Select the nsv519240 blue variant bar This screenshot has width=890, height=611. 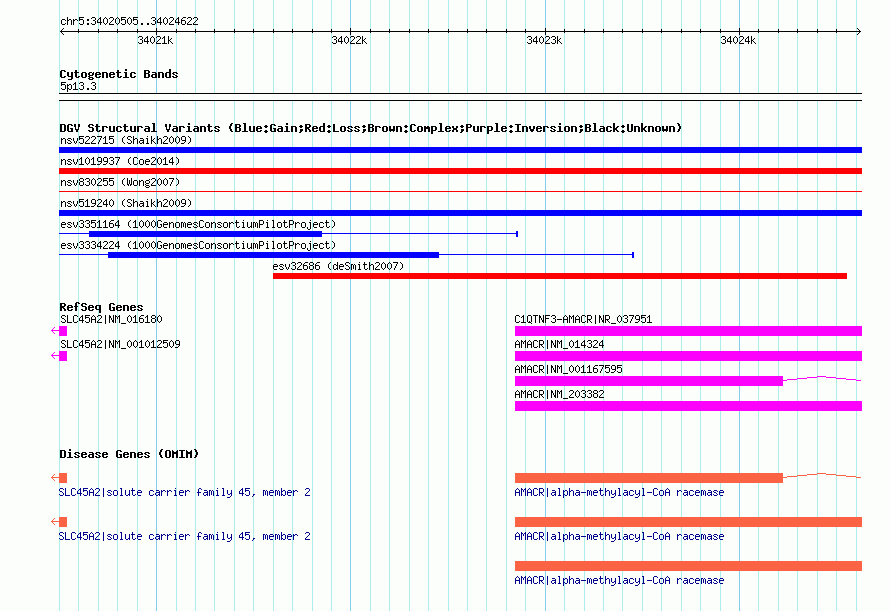pos(460,213)
